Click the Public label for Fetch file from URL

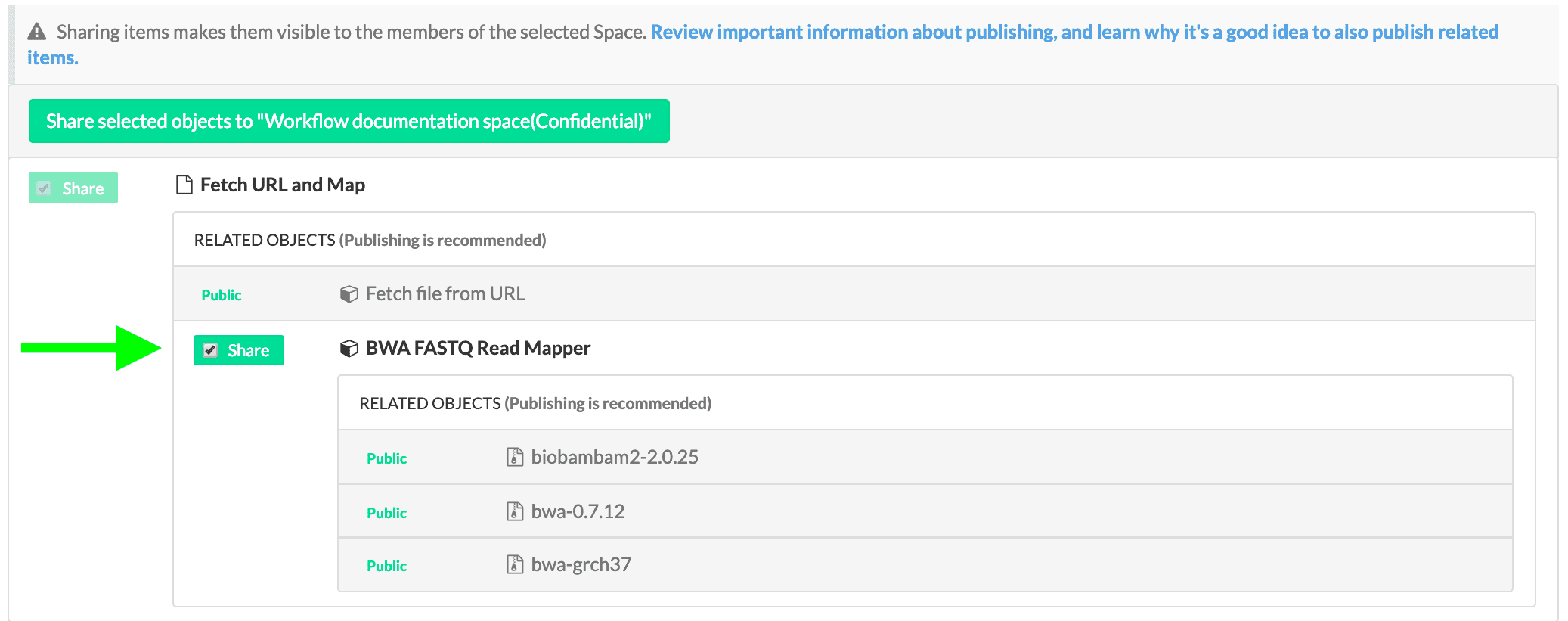pyautogui.click(x=222, y=295)
